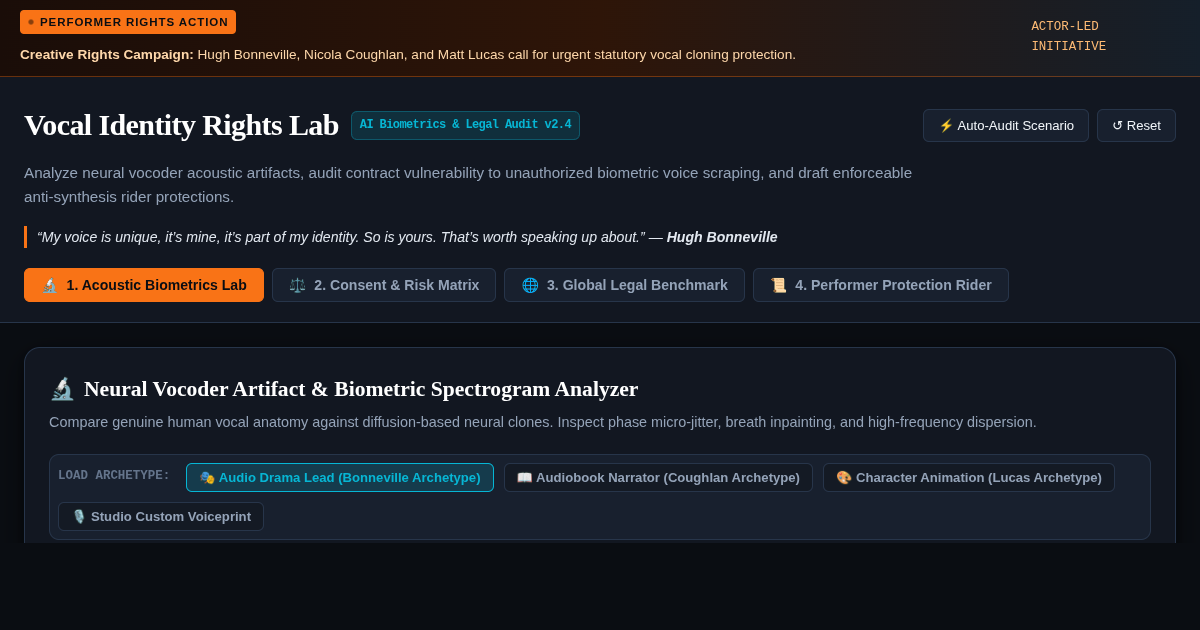1200x630 pixels.
Task: Open the Global Legal Benchmark tab
Action: tap(624, 285)
